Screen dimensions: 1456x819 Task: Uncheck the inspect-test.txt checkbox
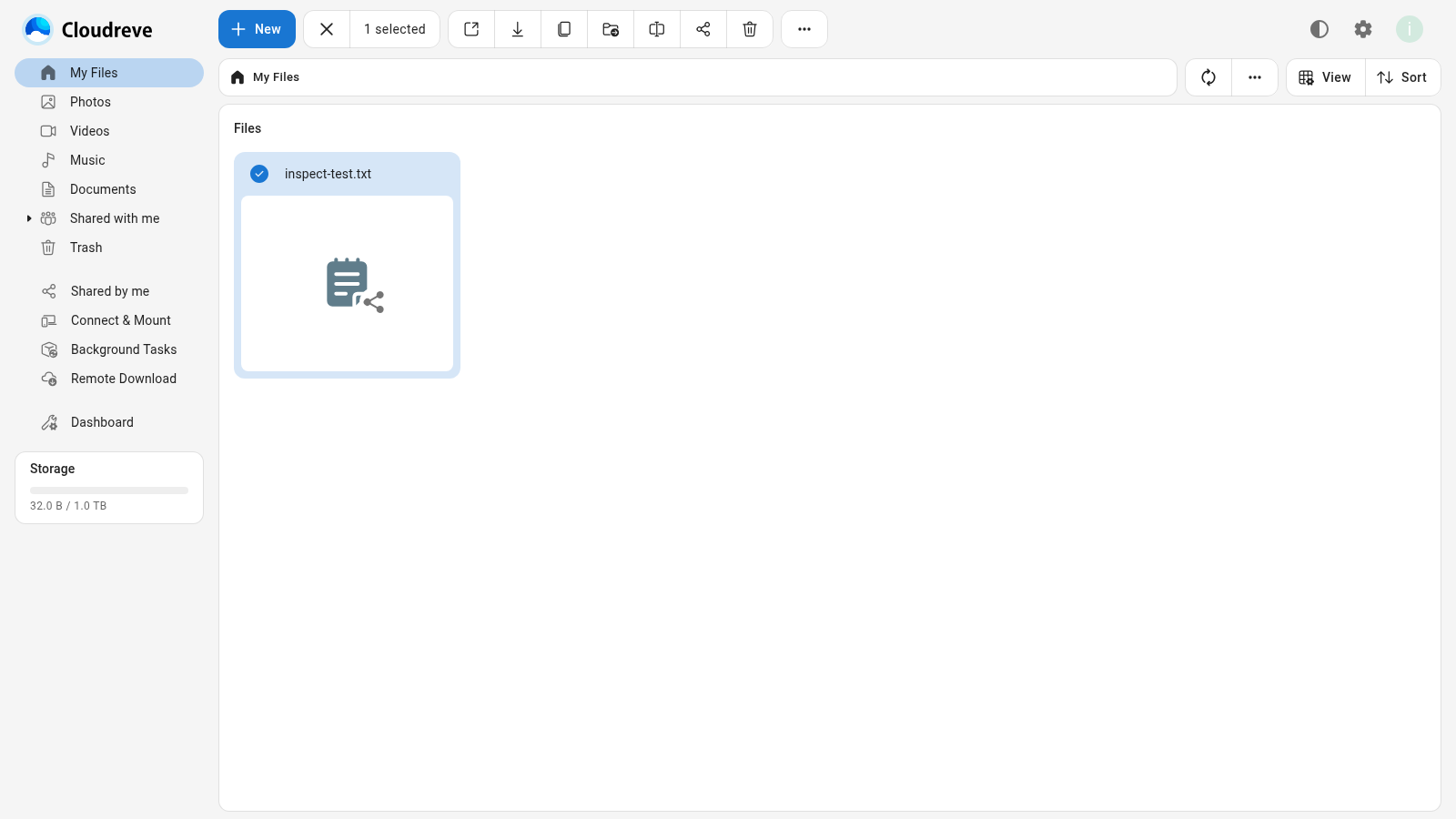259,174
